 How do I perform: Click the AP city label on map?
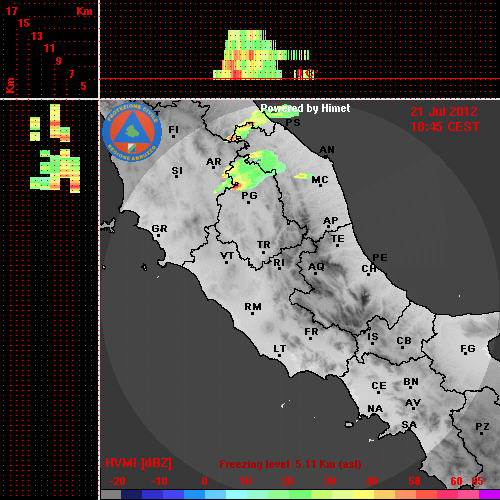[331, 220]
